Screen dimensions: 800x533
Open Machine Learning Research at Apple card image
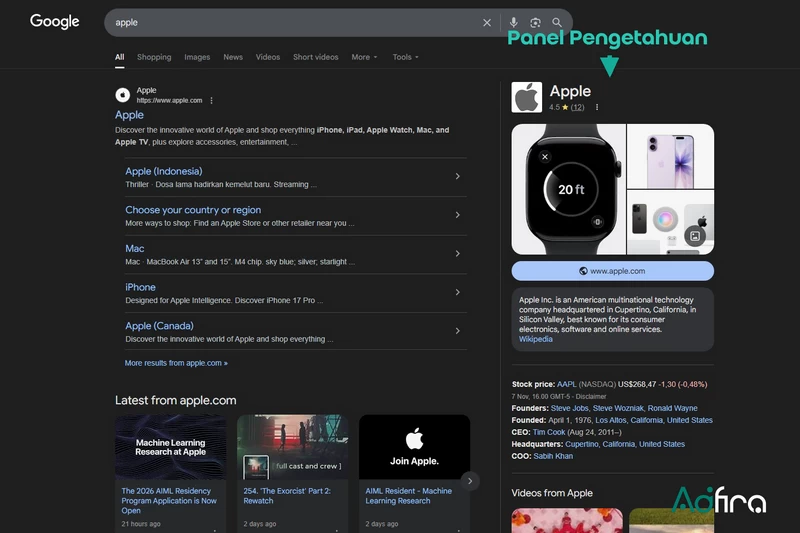pyautogui.click(x=170, y=447)
